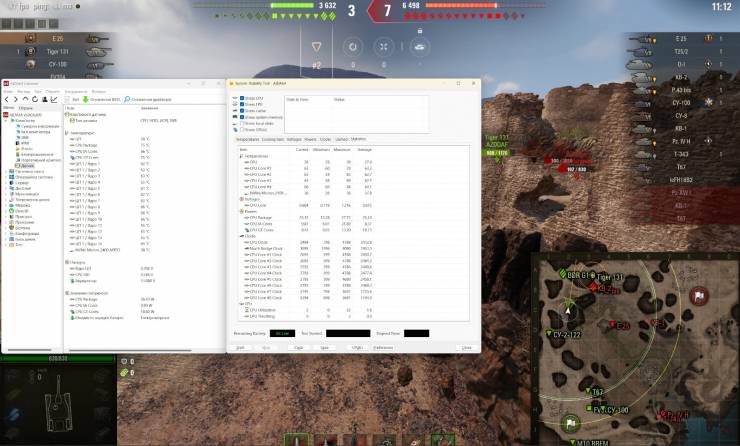Click the CPU GT Cores temperature row icon
Screen dimensions: 740x446
point(72,158)
